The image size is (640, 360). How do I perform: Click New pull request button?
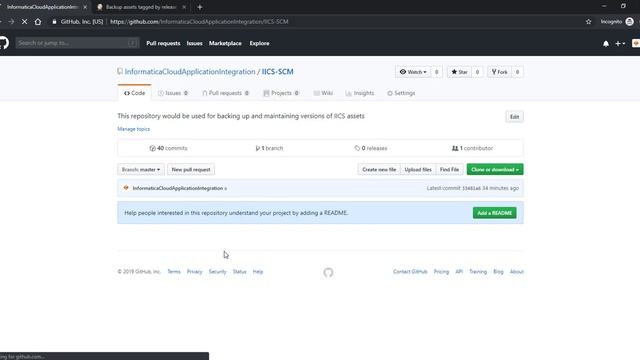pos(191,169)
